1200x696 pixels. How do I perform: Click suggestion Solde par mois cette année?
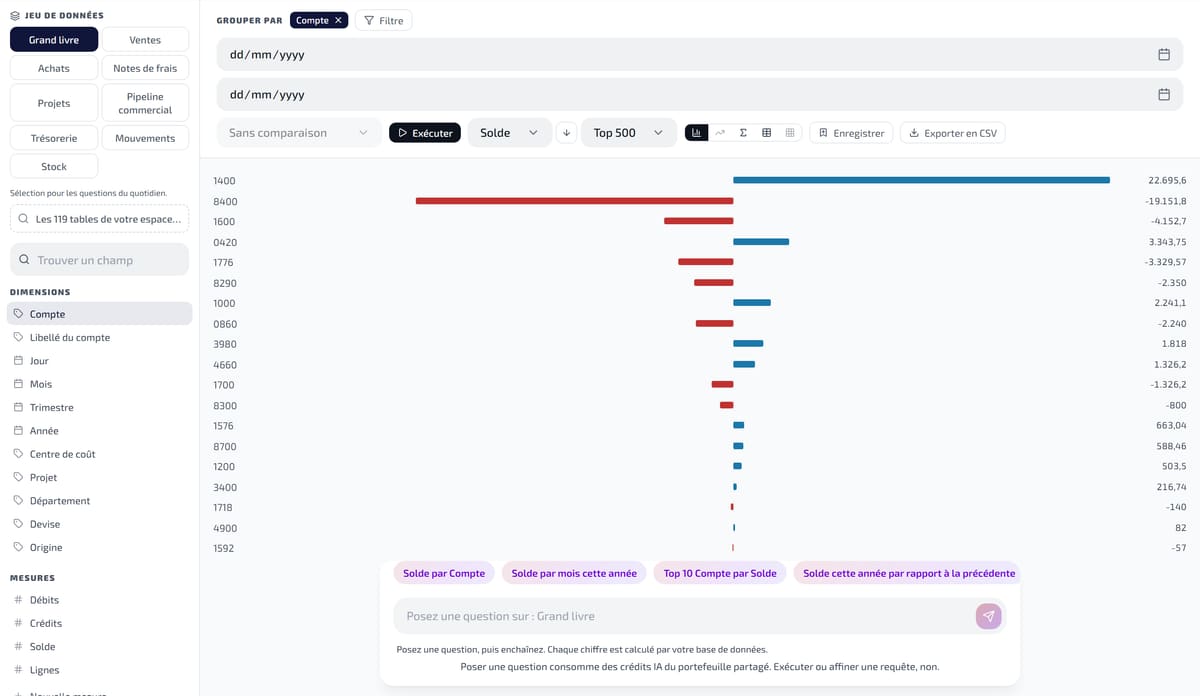click(574, 573)
